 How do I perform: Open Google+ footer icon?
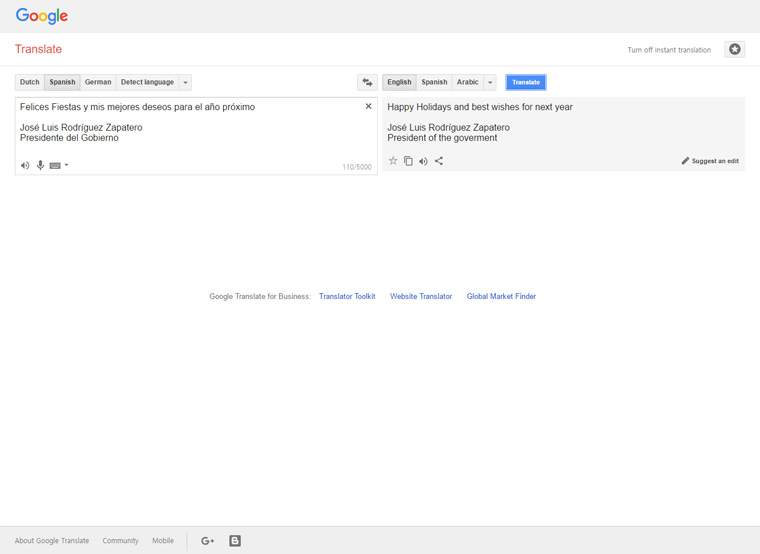click(207, 541)
